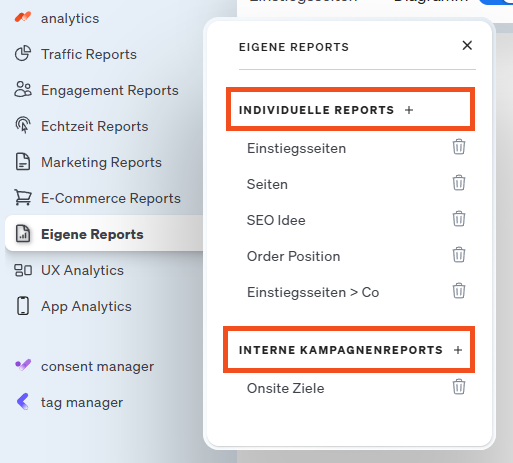The height and width of the screenshot is (463, 513).
Task: Add a new individual report with plus
Action: pyautogui.click(x=409, y=110)
